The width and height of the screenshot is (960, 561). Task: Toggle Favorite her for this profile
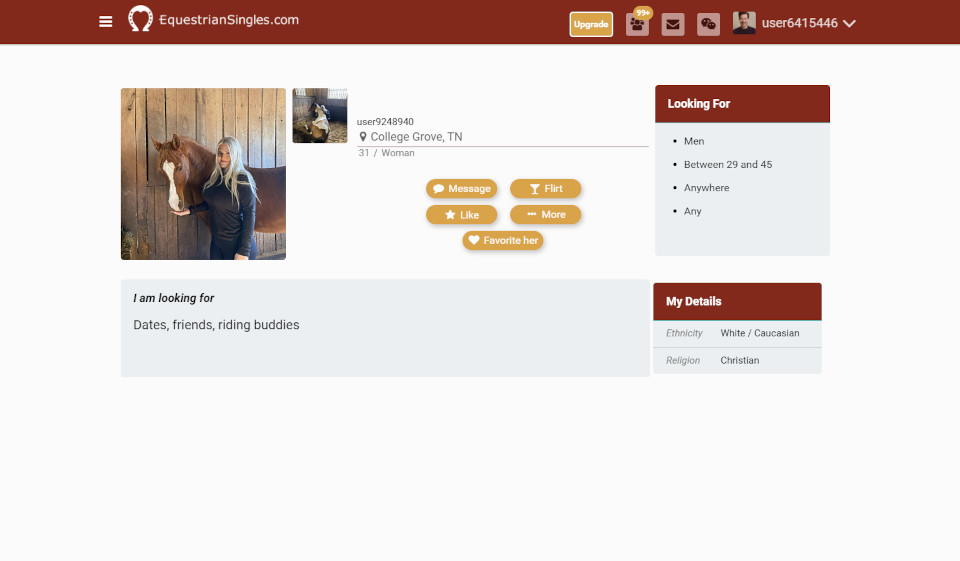502,241
